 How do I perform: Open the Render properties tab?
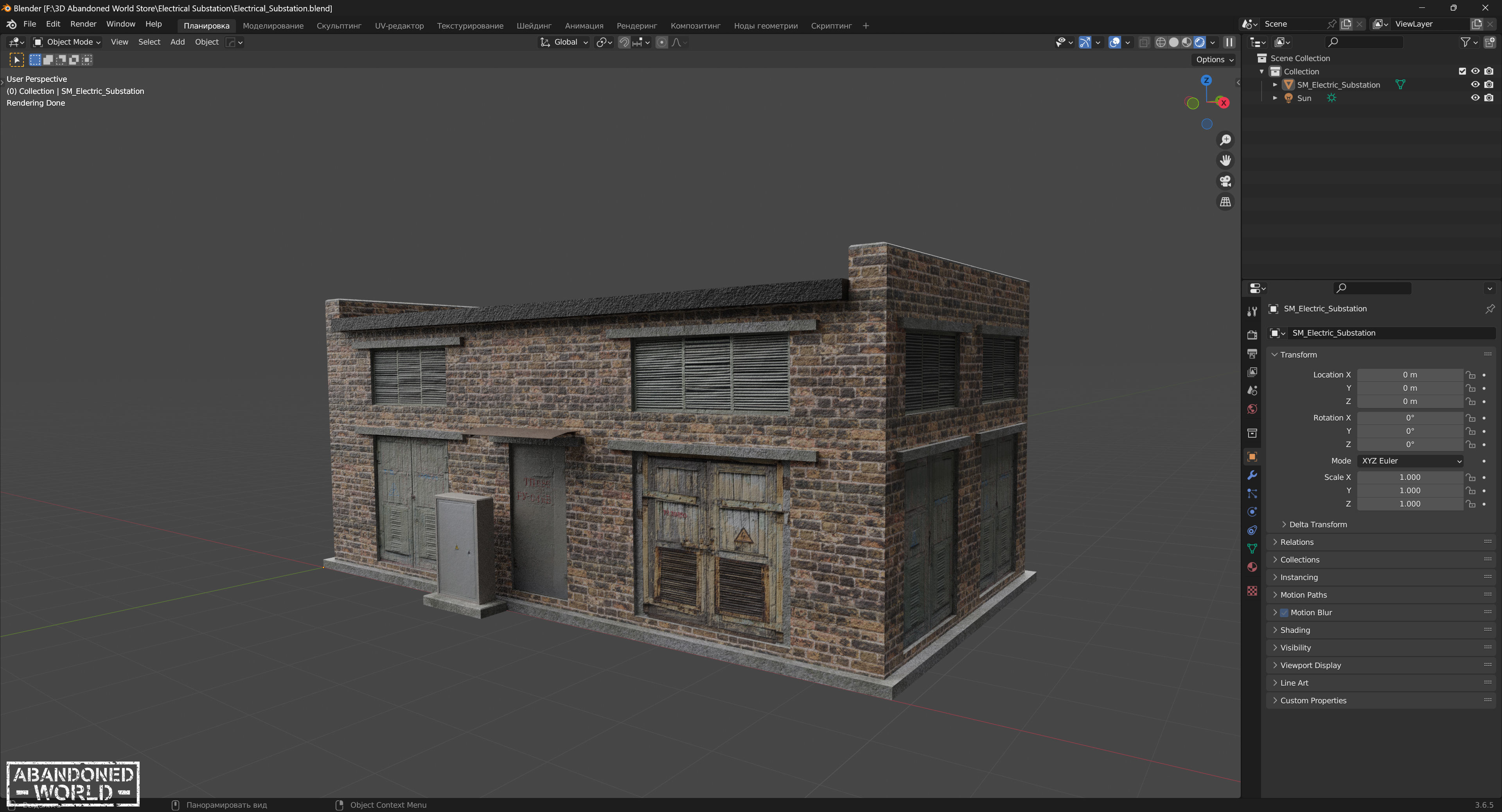[1252, 334]
